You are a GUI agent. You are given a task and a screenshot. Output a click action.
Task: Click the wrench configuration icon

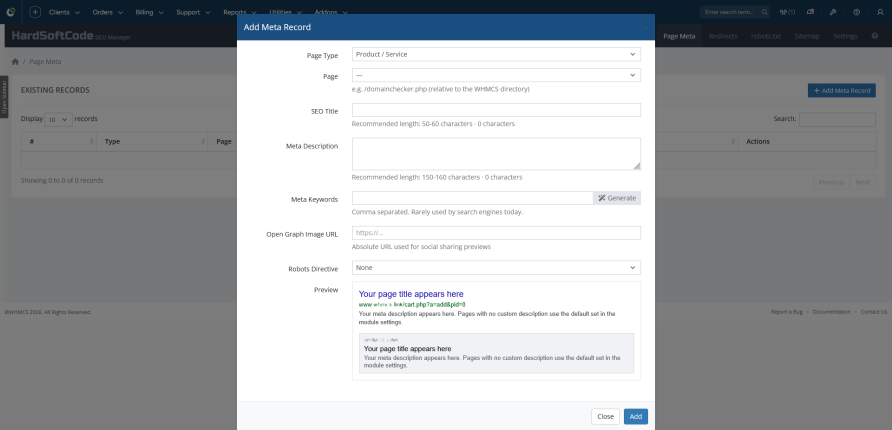pos(833,12)
